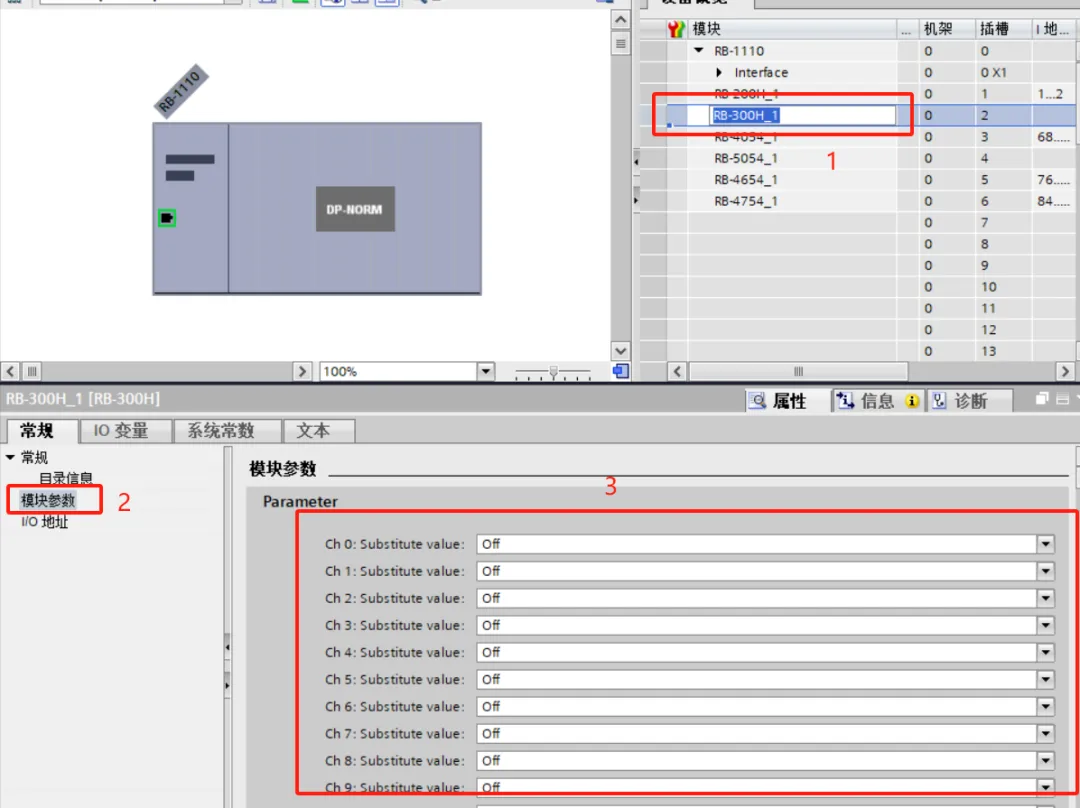Open the overview navigation icon beside the zoom slider
Viewport: 1080px width, 808px height.
[x=621, y=371]
